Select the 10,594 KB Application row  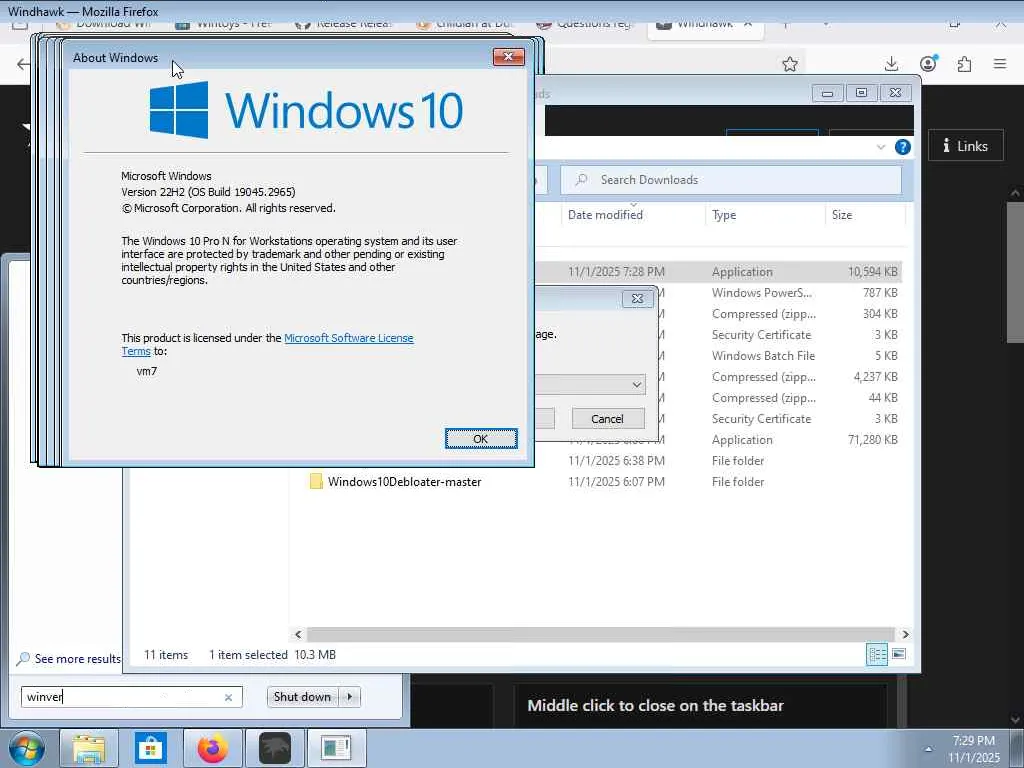[718, 272]
